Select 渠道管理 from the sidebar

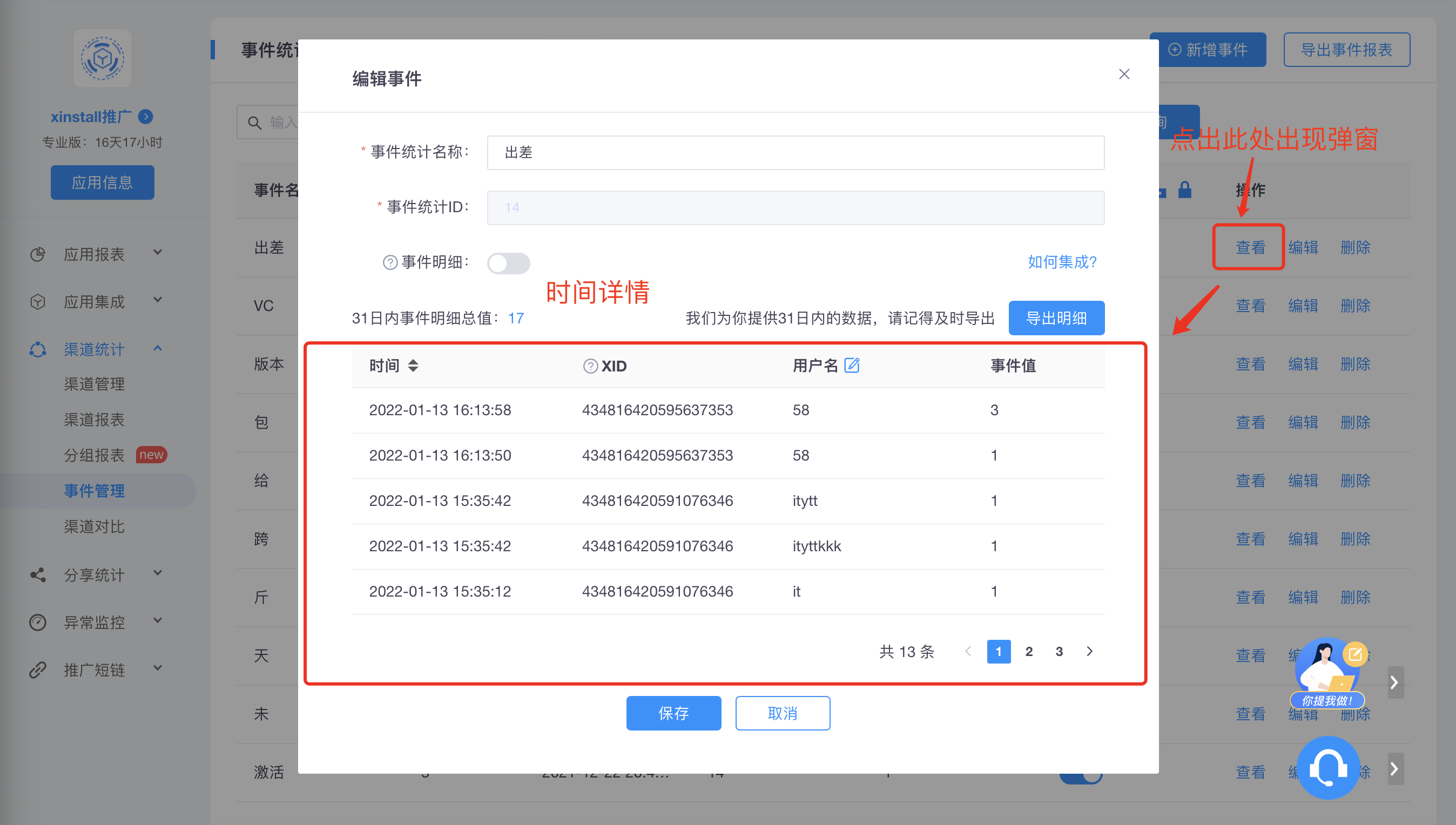(94, 384)
